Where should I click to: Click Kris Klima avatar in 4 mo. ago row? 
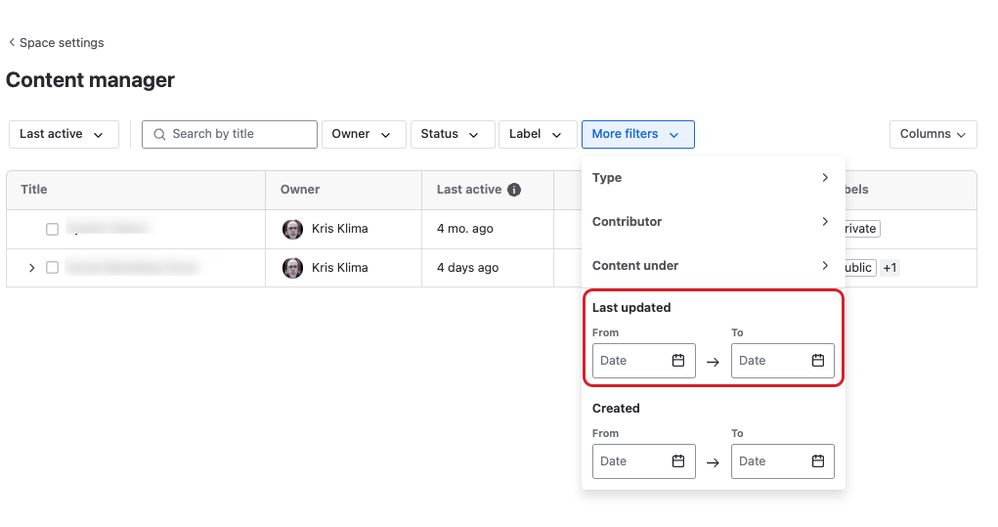[x=292, y=229]
